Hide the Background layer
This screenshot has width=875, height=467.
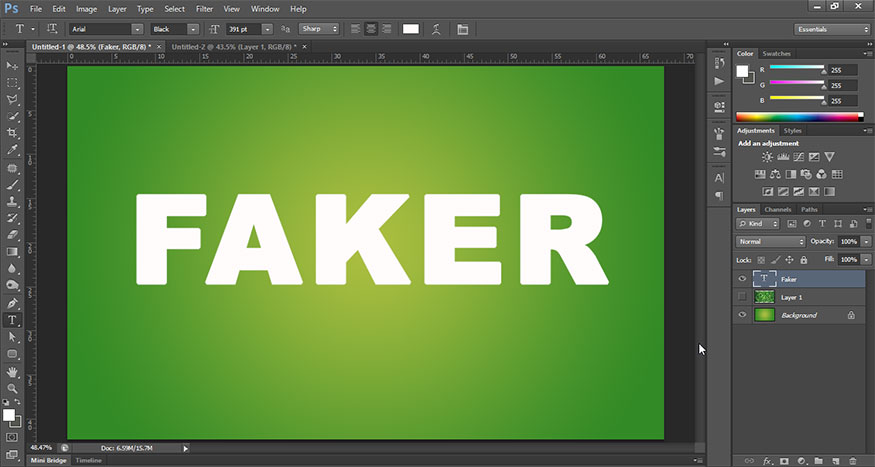point(742,315)
